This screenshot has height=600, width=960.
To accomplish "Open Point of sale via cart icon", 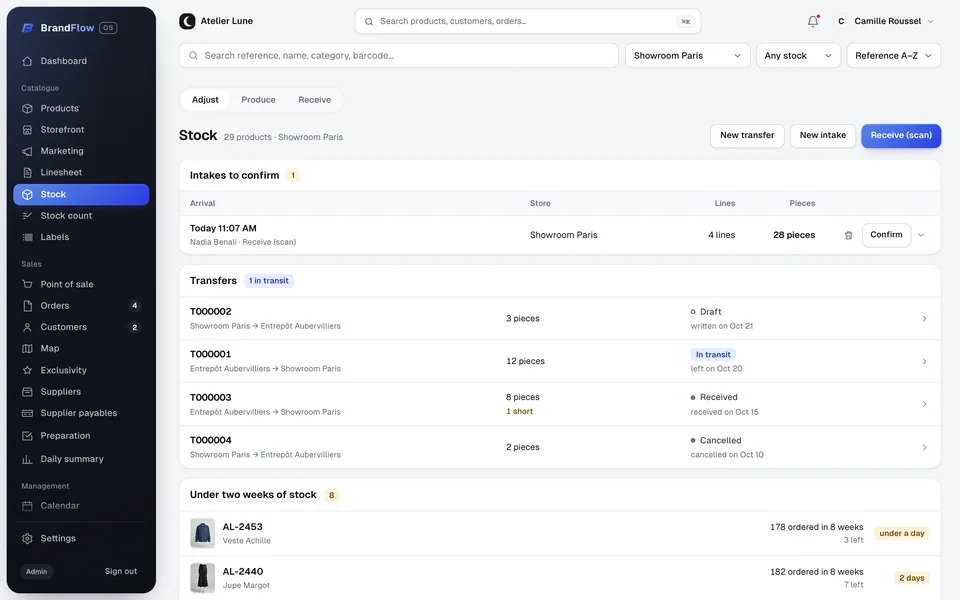I will click(x=27, y=284).
